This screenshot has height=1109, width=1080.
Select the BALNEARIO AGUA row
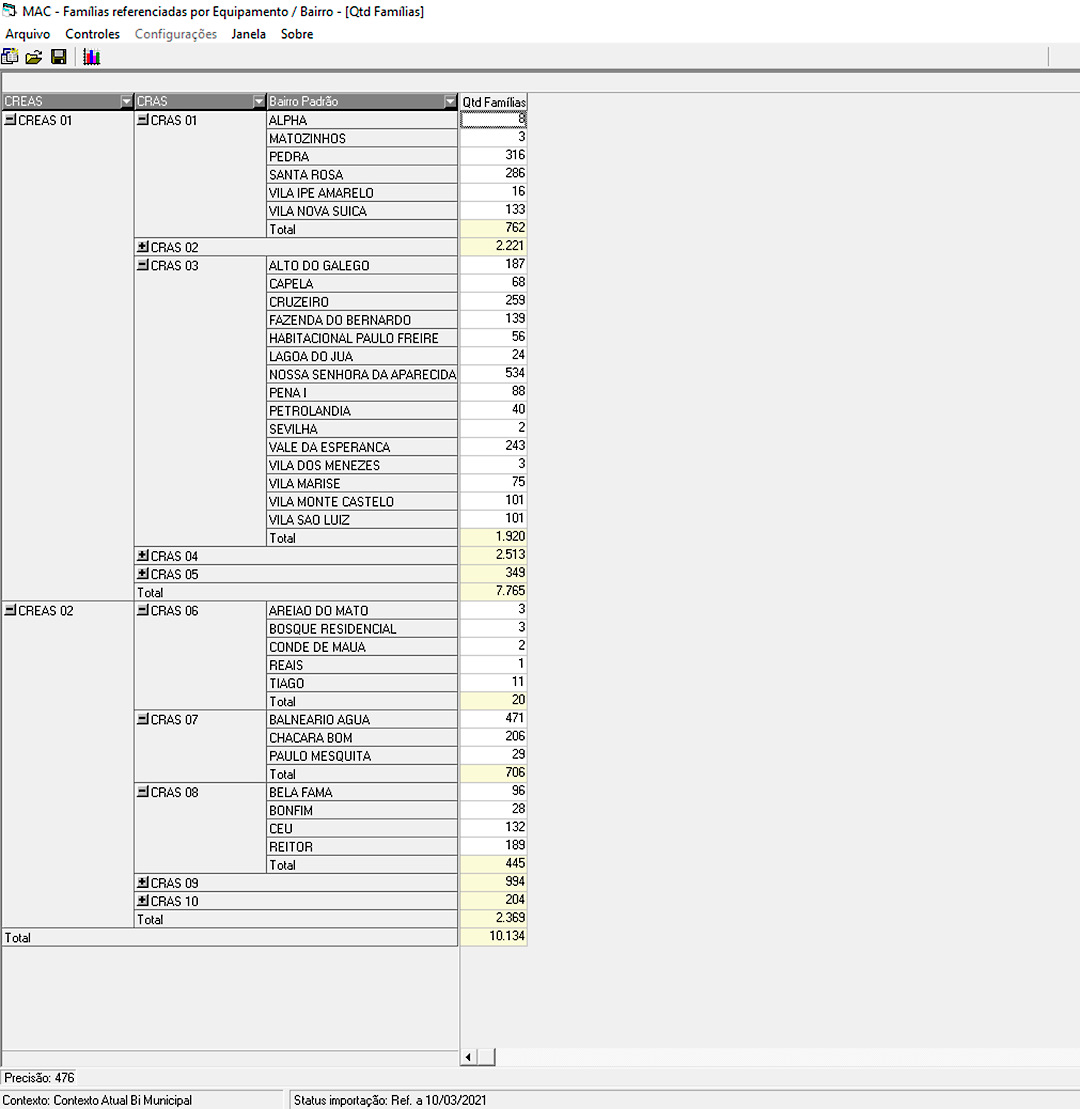[362, 719]
